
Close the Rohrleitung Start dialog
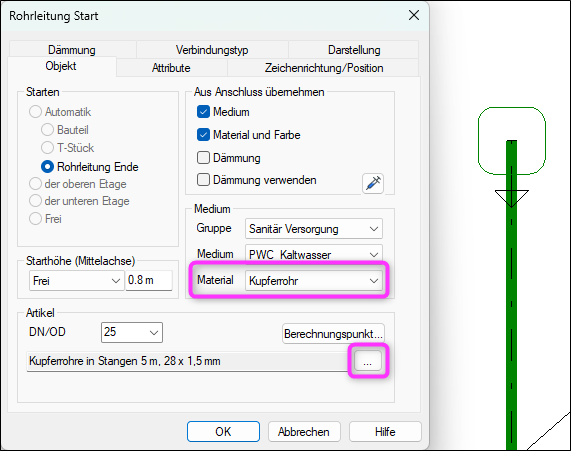[x=414, y=15]
